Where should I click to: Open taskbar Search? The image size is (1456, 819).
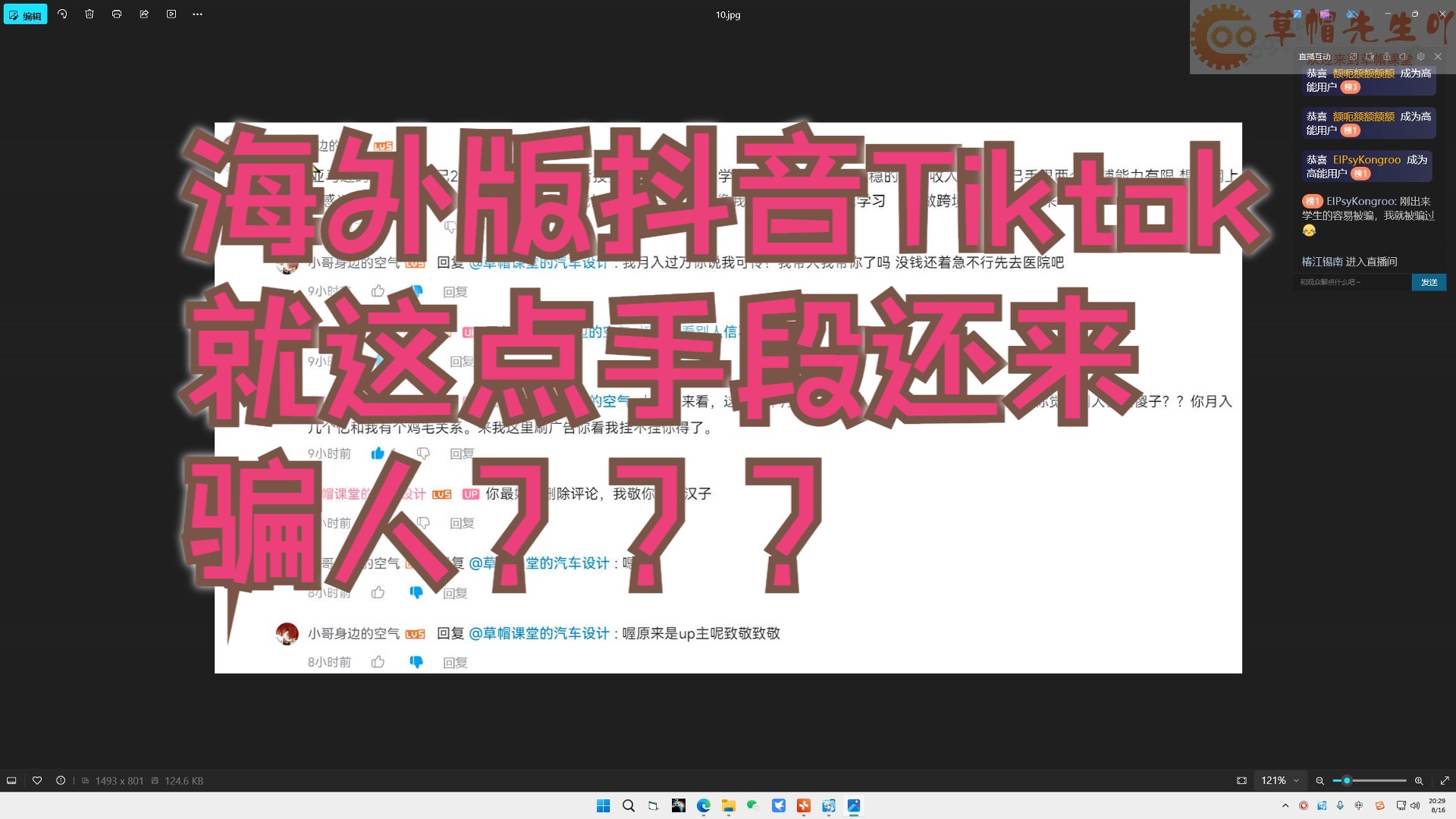pos(628,805)
